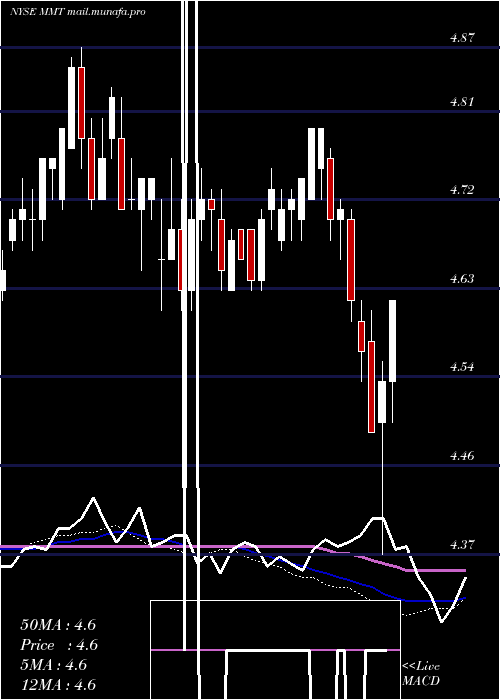Viewport: 500px width, 700px height.
Task: Select the 4.37 price axis label
Action: (462, 545)
